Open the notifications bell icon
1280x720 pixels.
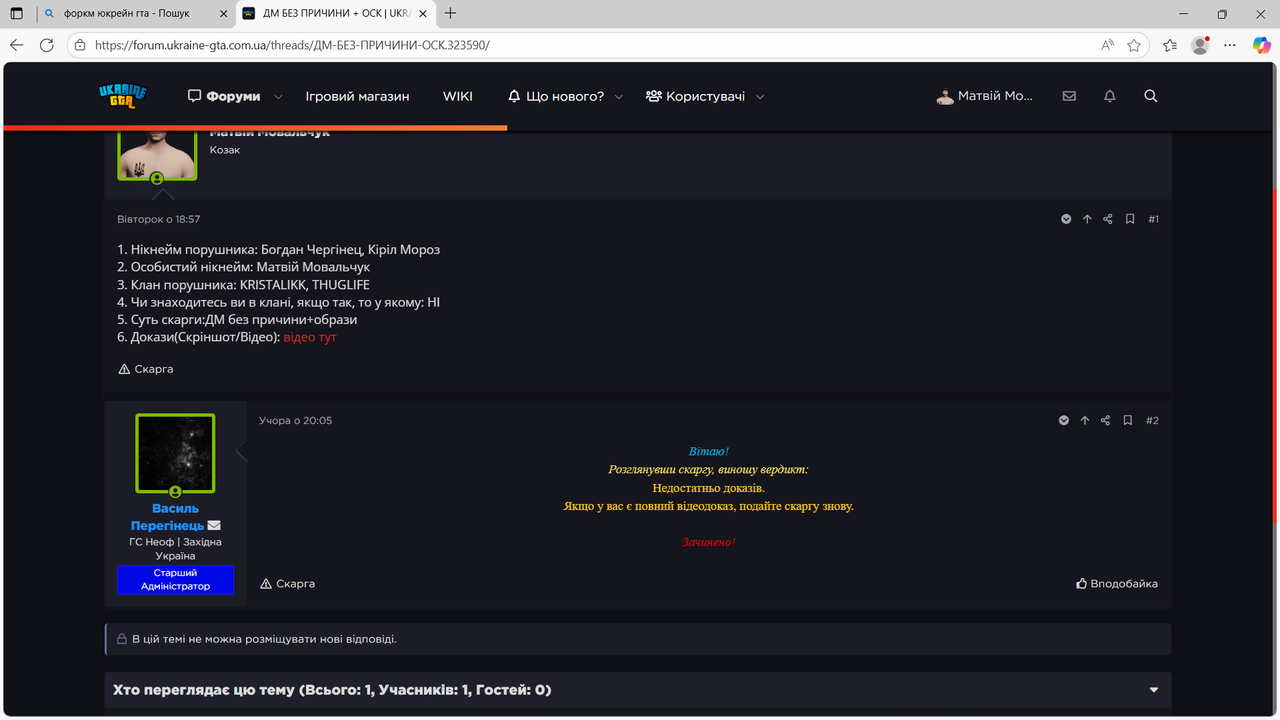click(x=1110, y=96)
